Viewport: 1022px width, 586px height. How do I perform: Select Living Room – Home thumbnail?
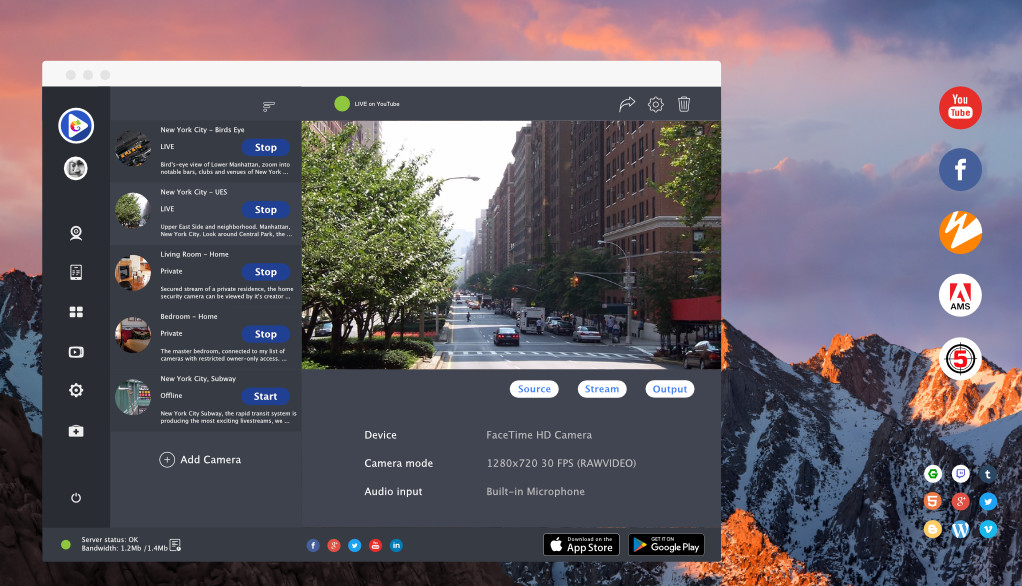coord(133,272)
